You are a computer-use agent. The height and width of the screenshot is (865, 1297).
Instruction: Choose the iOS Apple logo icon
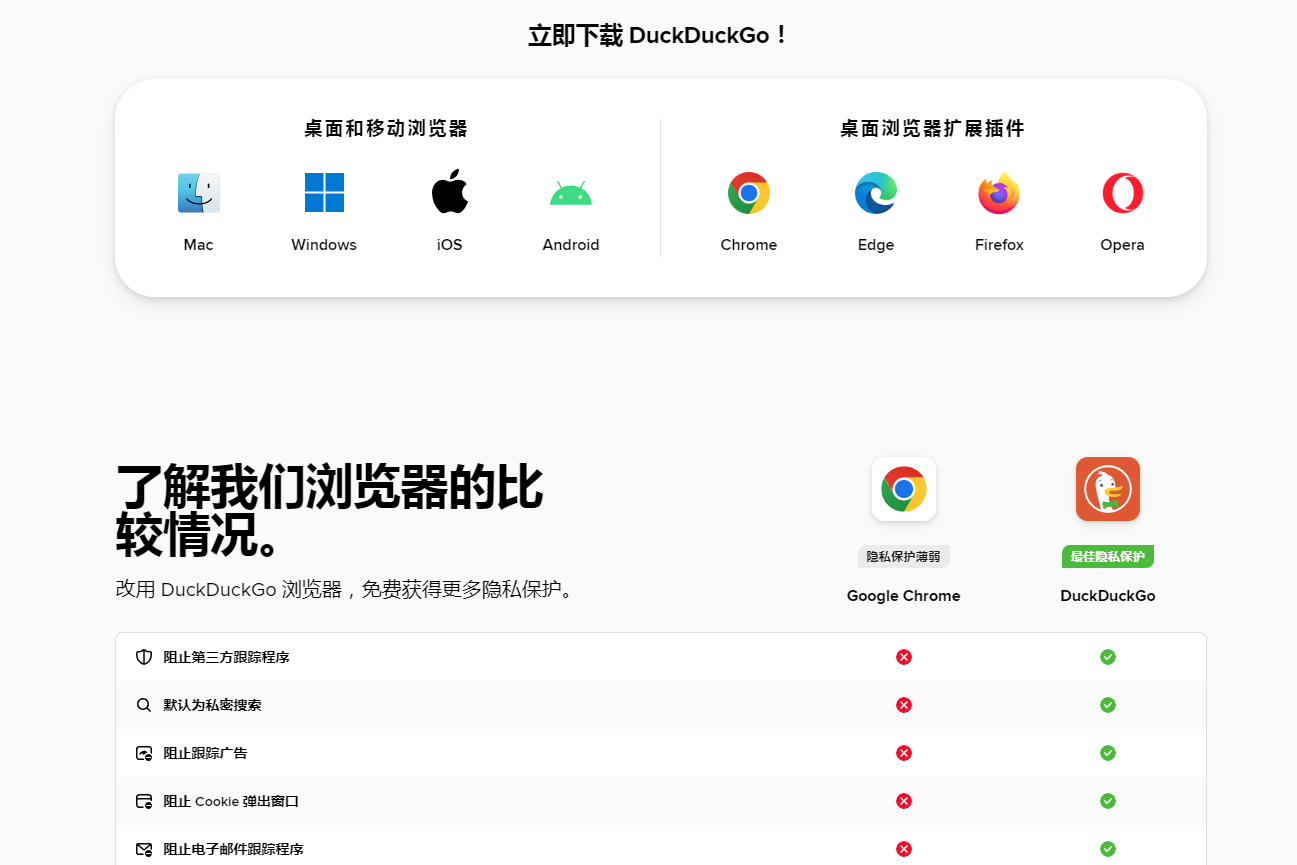coord(450,192)
